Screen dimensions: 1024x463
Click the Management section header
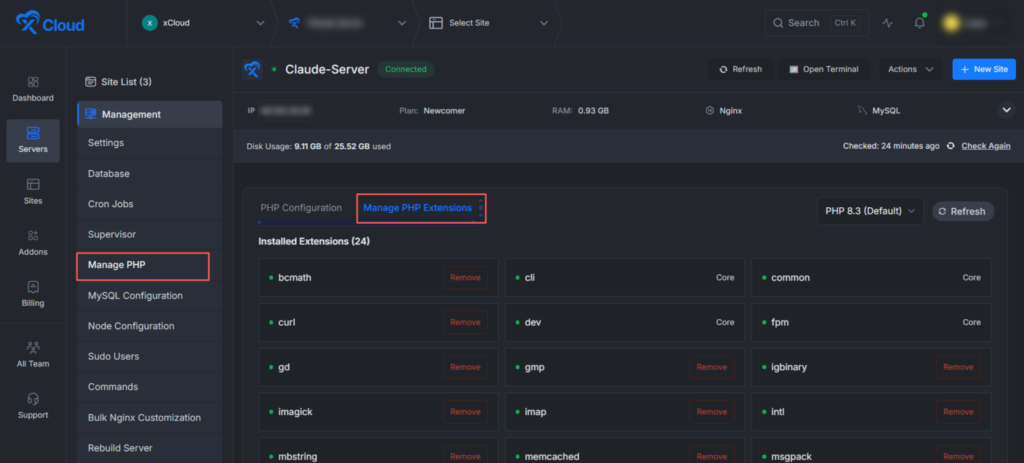pyautogui.click(x=150, y=114)
